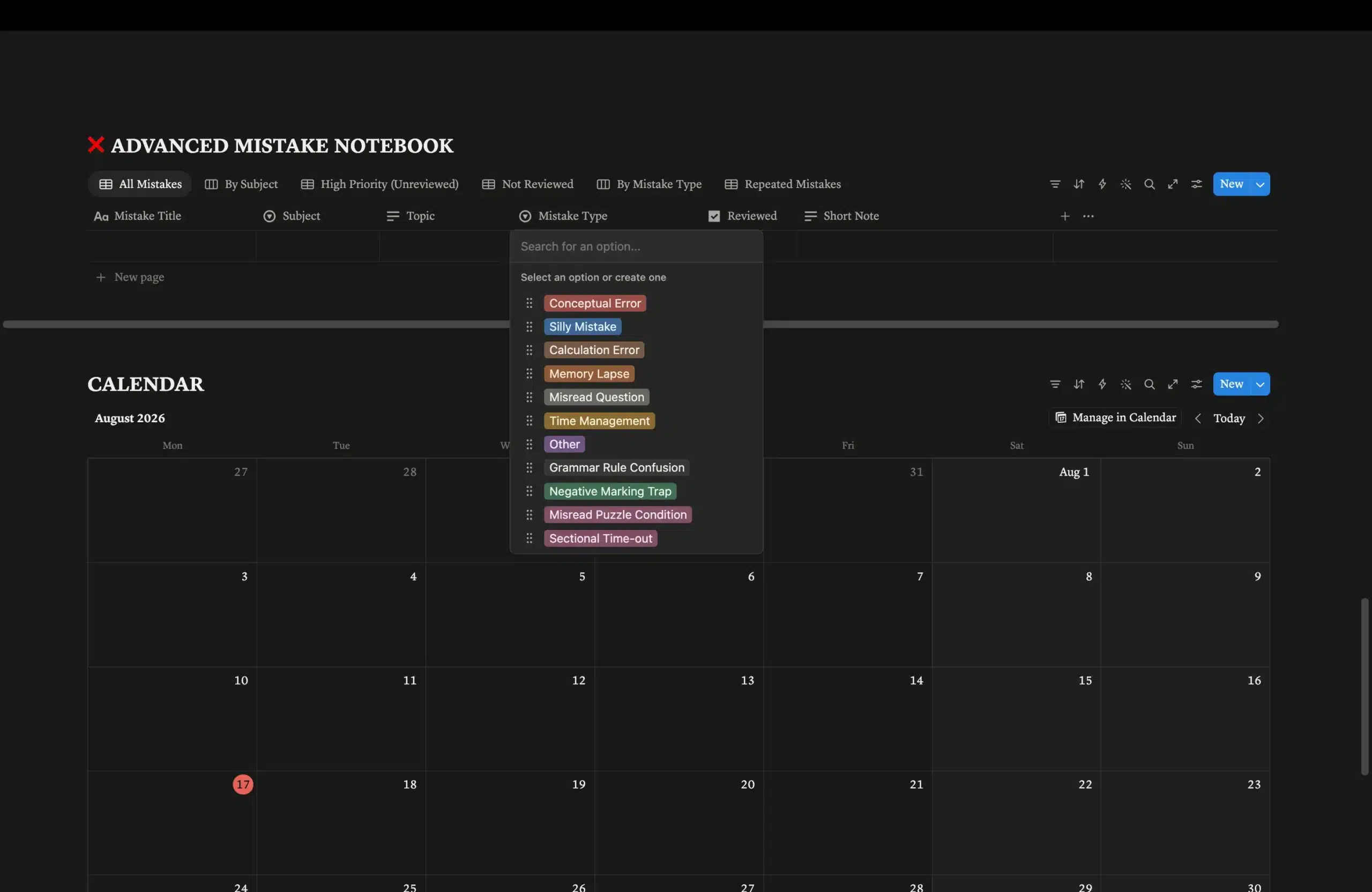Screen dimensions: 1372x892
Task: Expand the New dropdown arrow in Mistake Notebook
Action: [1260, 184]
